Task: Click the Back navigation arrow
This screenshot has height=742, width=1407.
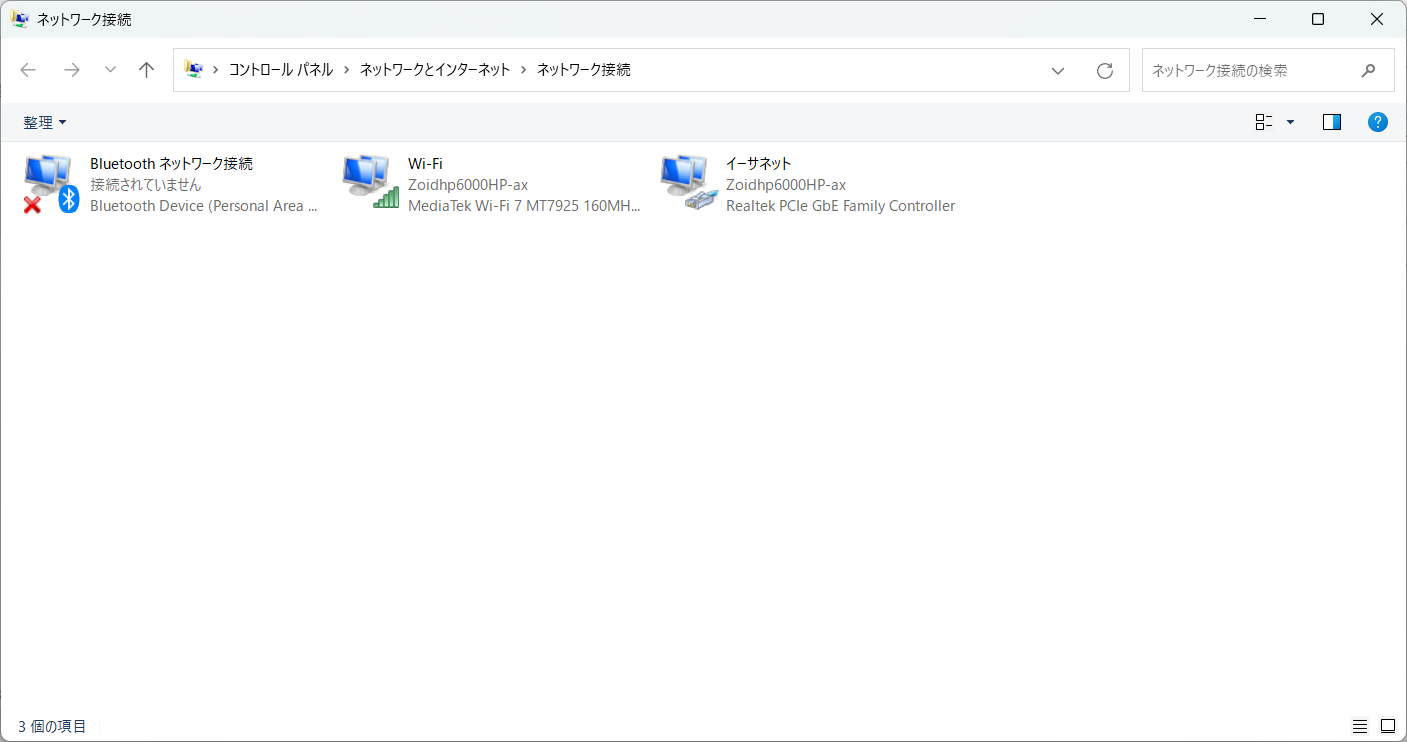Action: pyautogui.click(x=28, y=70)
